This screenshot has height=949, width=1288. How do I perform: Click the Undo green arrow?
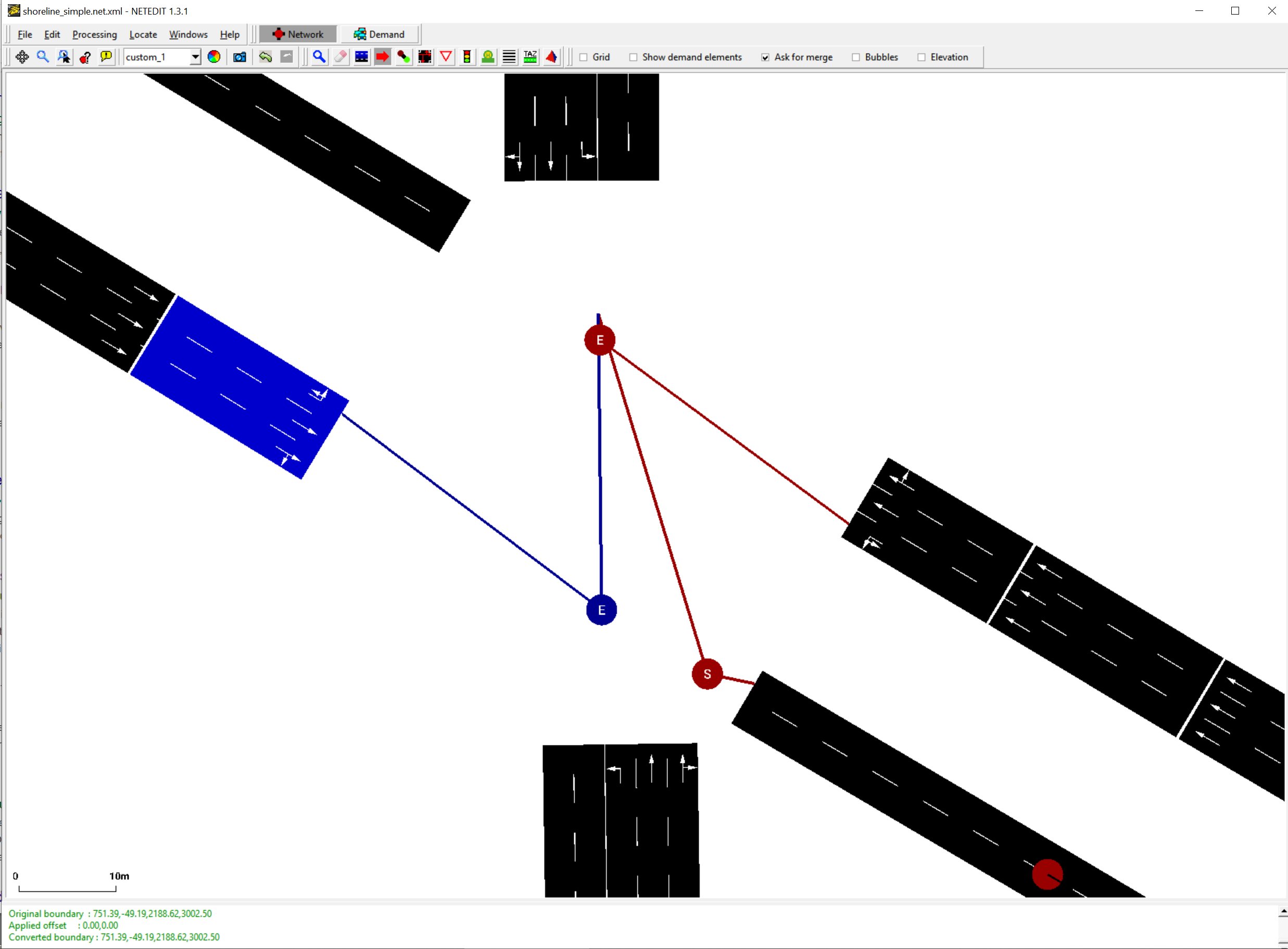tap(266, 57)
